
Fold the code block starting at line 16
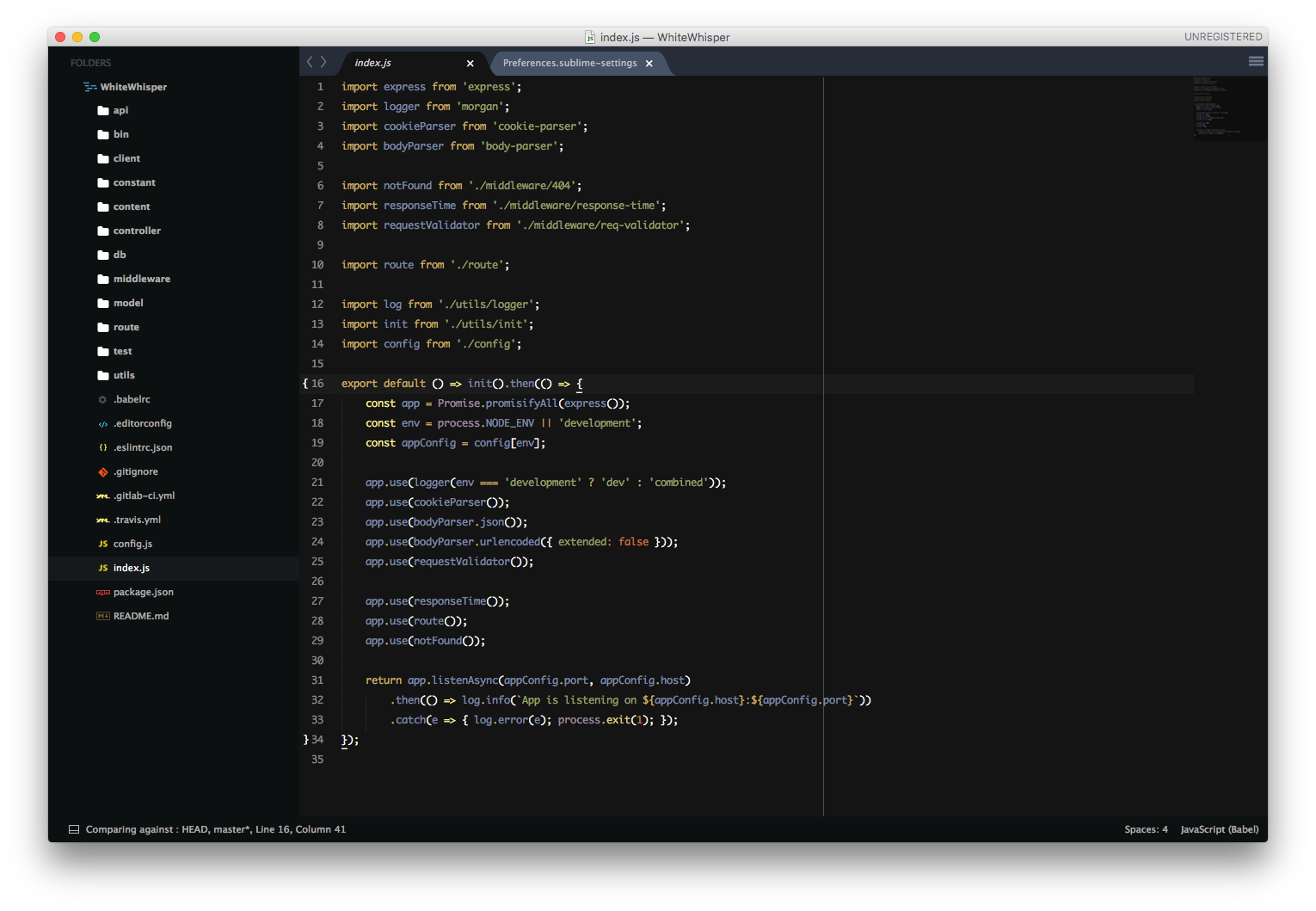304,383
